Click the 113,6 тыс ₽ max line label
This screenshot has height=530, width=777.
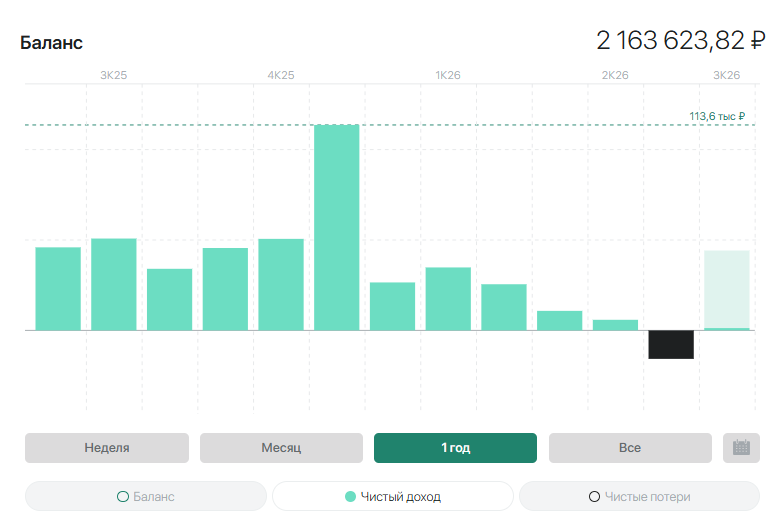[x=717, y=116]
